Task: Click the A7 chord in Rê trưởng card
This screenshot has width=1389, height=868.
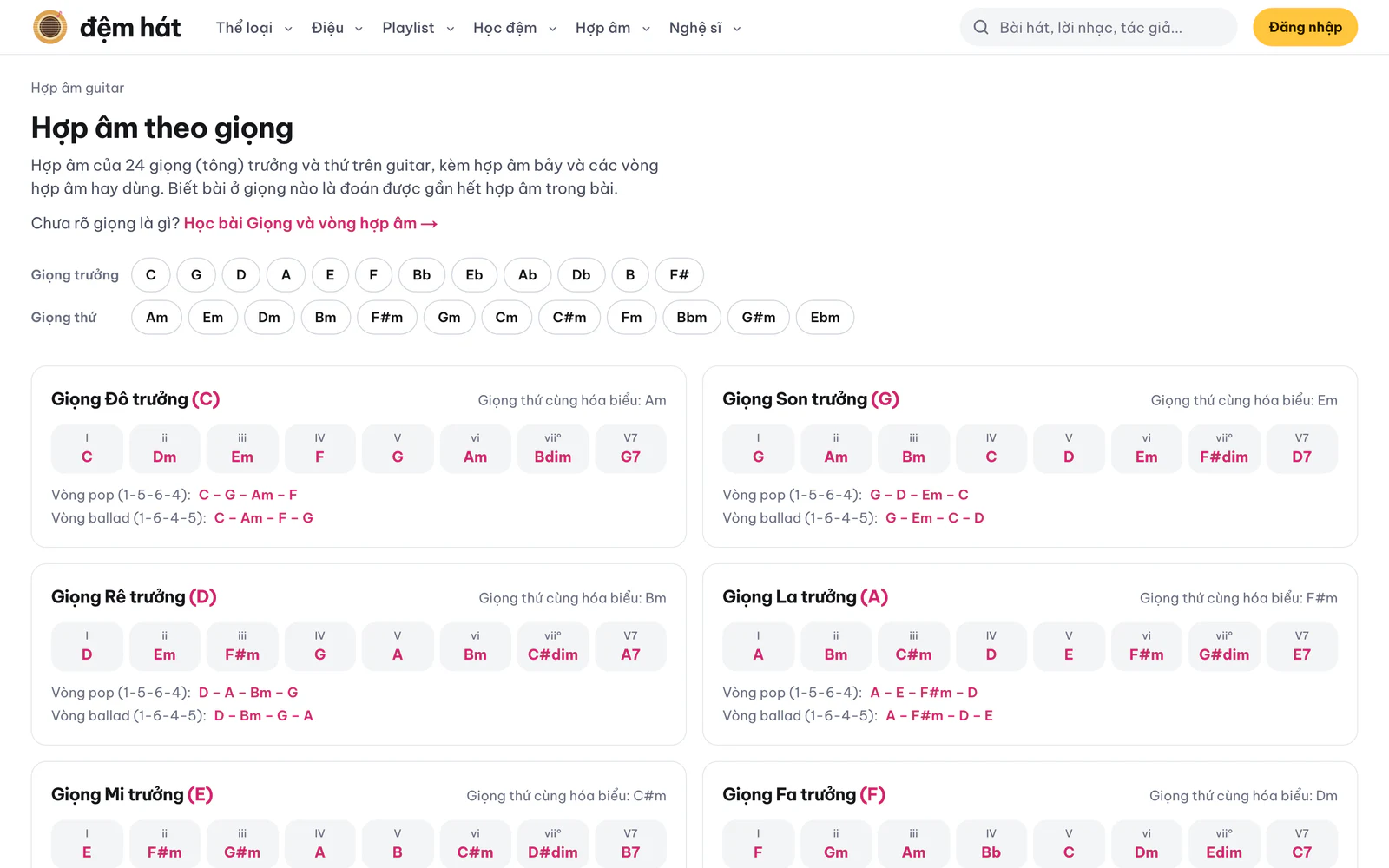Action: point(631,647)
